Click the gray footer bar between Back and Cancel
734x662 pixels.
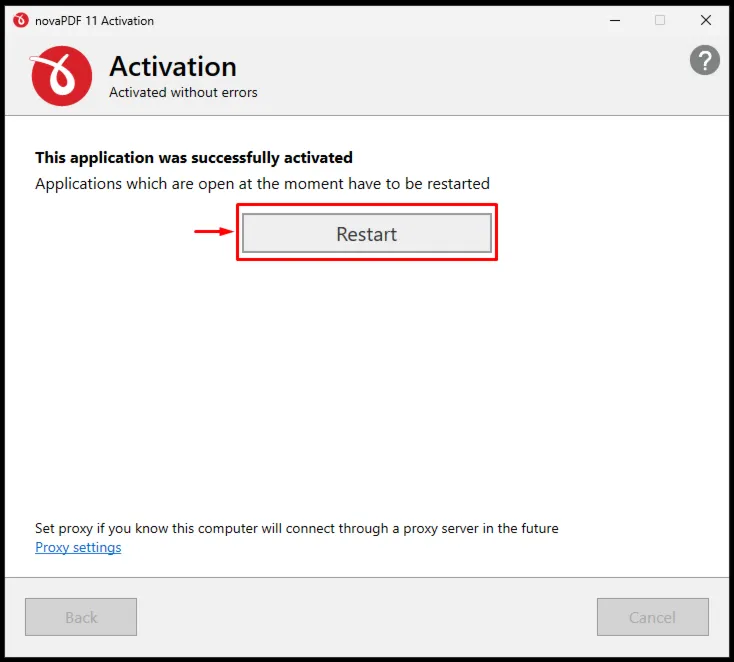coord(367,617)
